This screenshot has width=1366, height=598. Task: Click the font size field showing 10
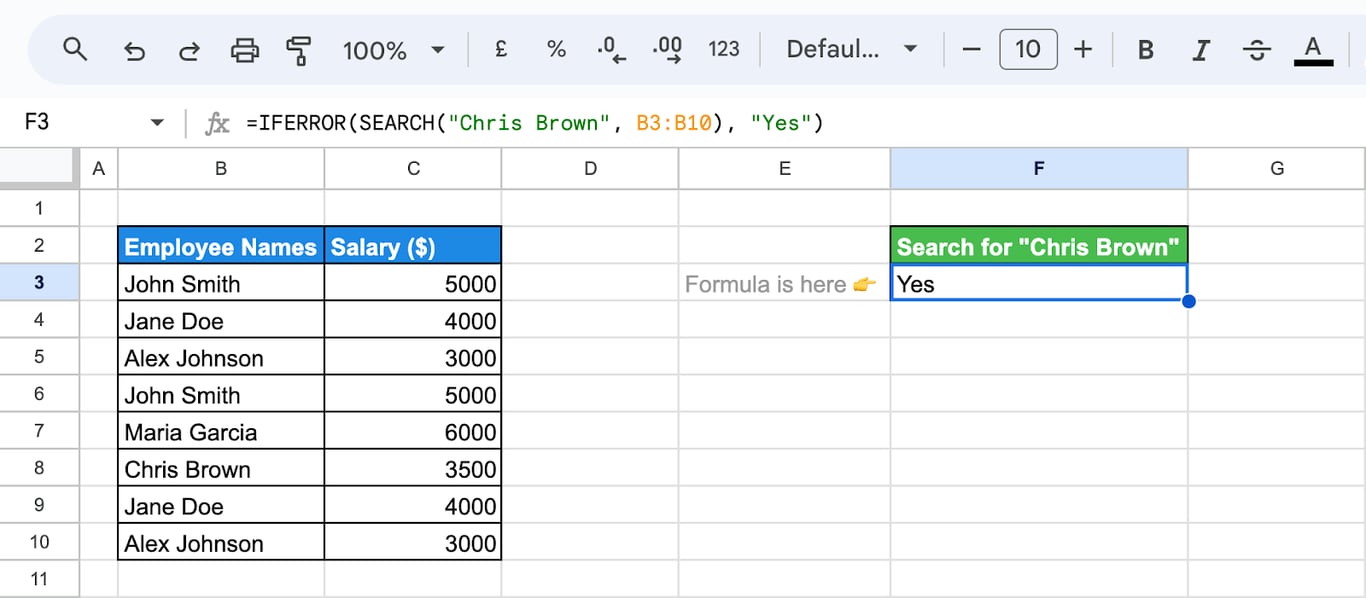pyautogui.click(x=1028, y=49)
